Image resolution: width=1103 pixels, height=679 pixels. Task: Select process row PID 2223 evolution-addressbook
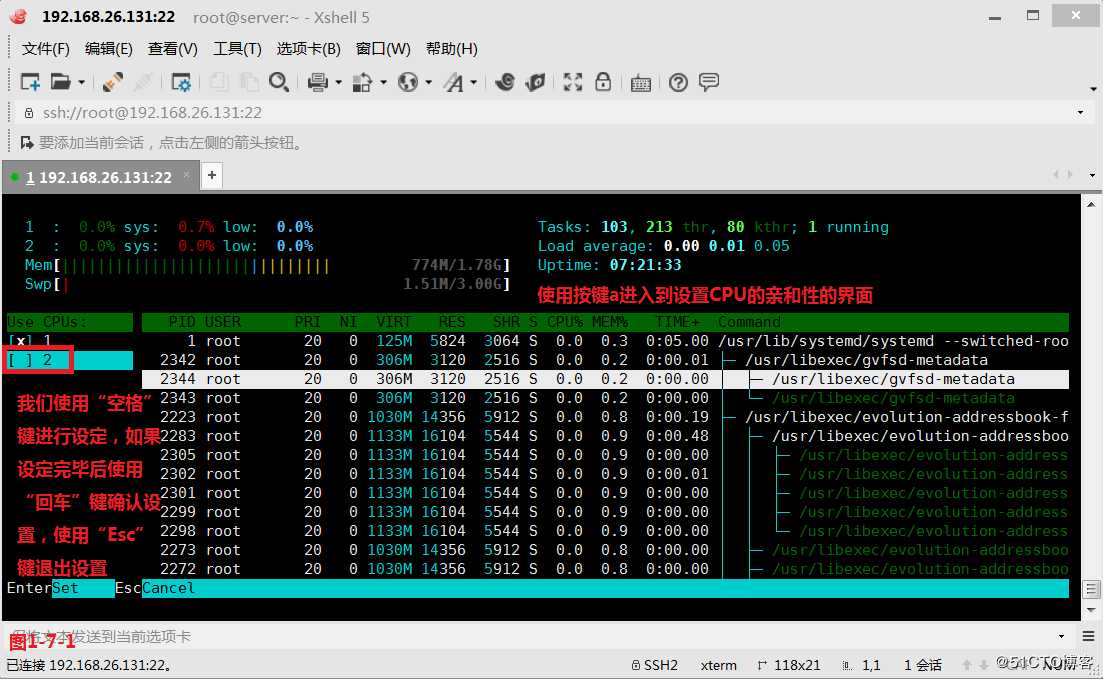pyautogui.click(x=605, y=417)
